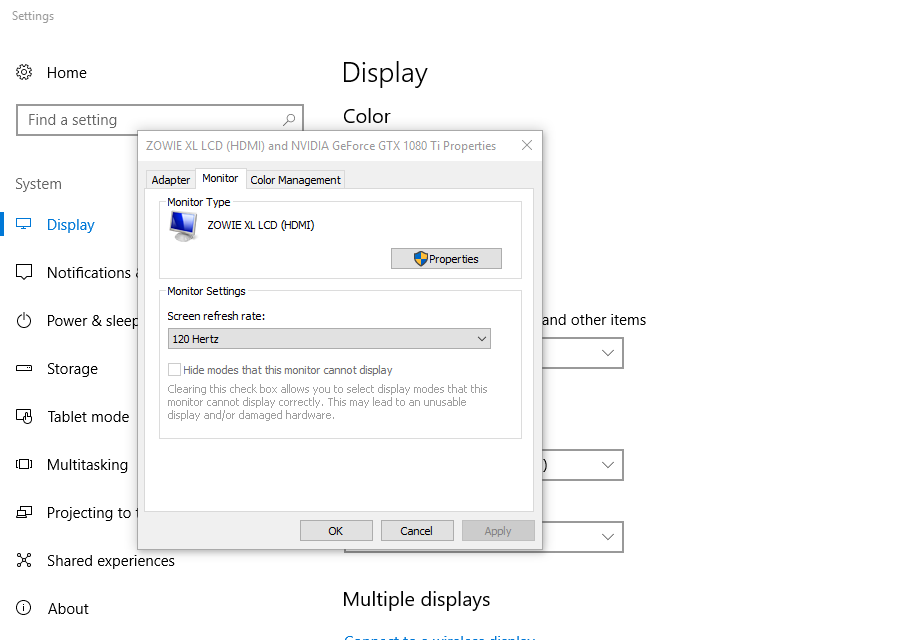Click the Shared experiences icon
Screen dimensions: 916x640
click(x=24, y=560)
